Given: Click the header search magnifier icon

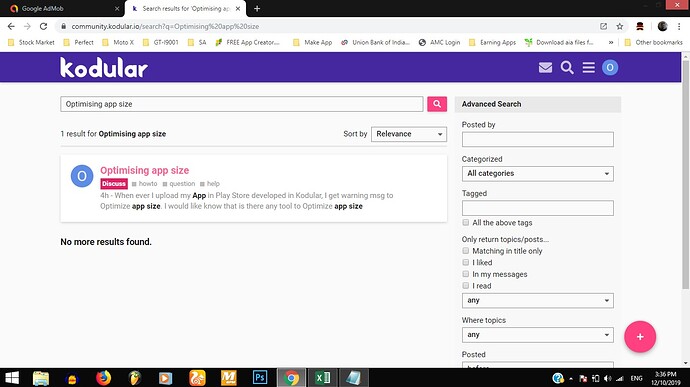Looking at the screenshot, I should pos(567,67).
